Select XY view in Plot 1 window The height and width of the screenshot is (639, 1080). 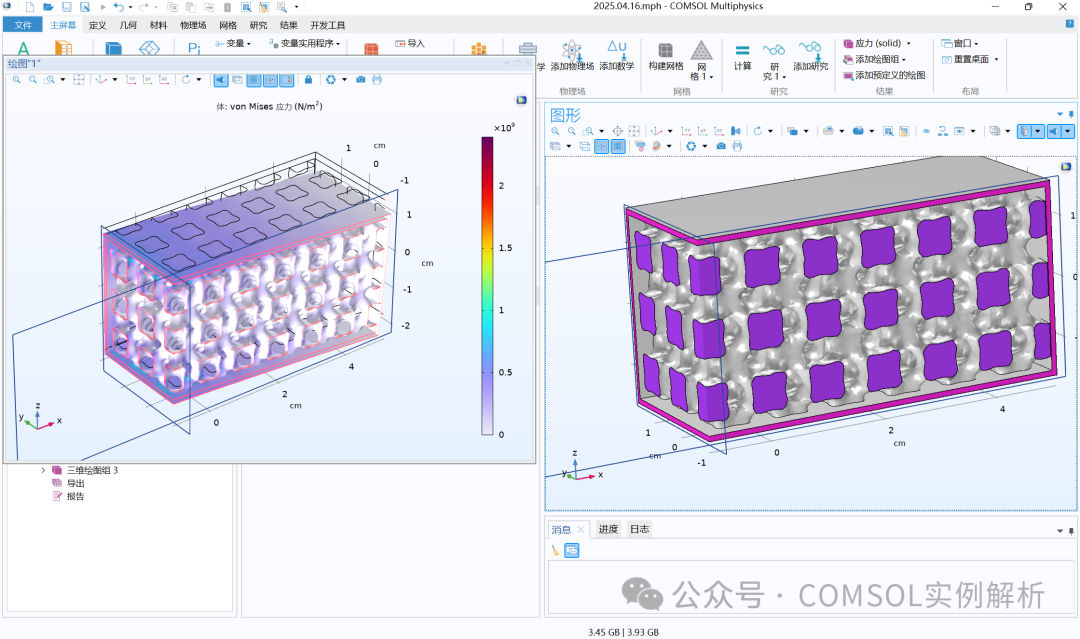pyautogui.click(x=131, y=80)
